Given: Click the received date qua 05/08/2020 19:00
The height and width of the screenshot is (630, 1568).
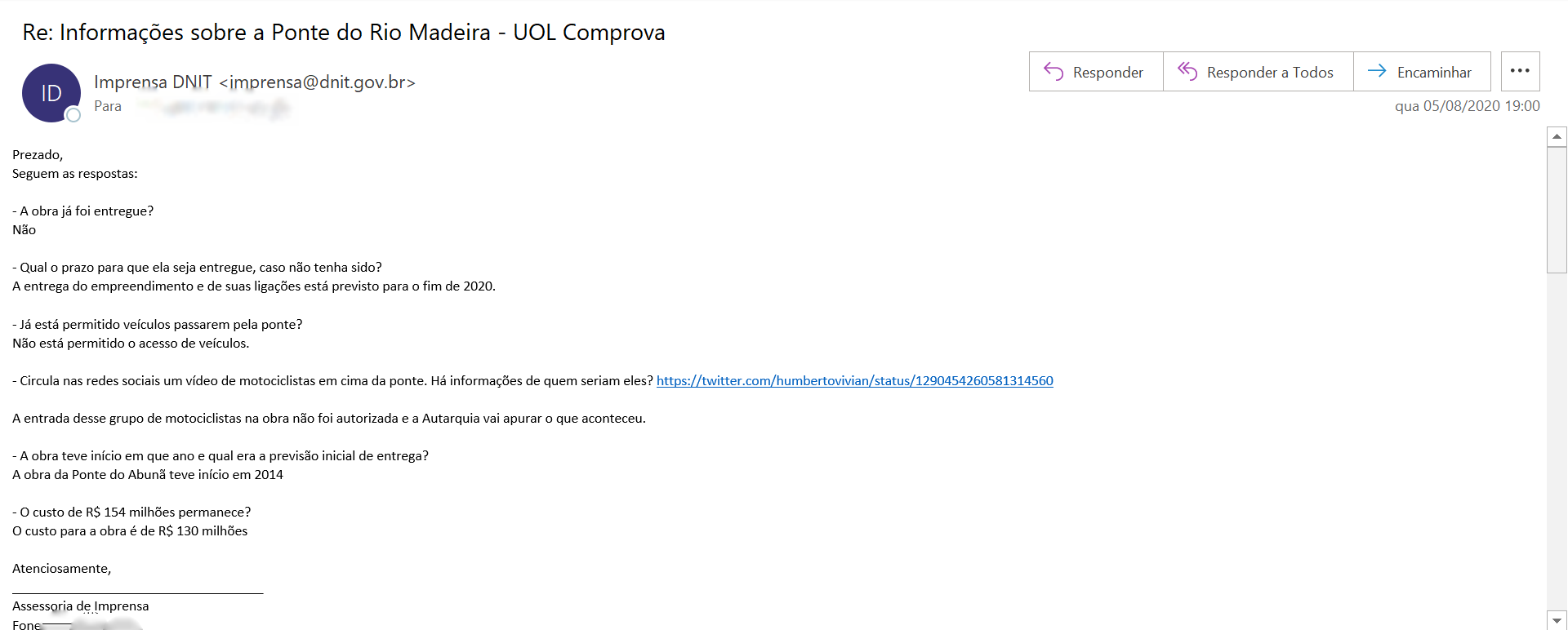Looking at the screenshot, I should [1467, 106].
